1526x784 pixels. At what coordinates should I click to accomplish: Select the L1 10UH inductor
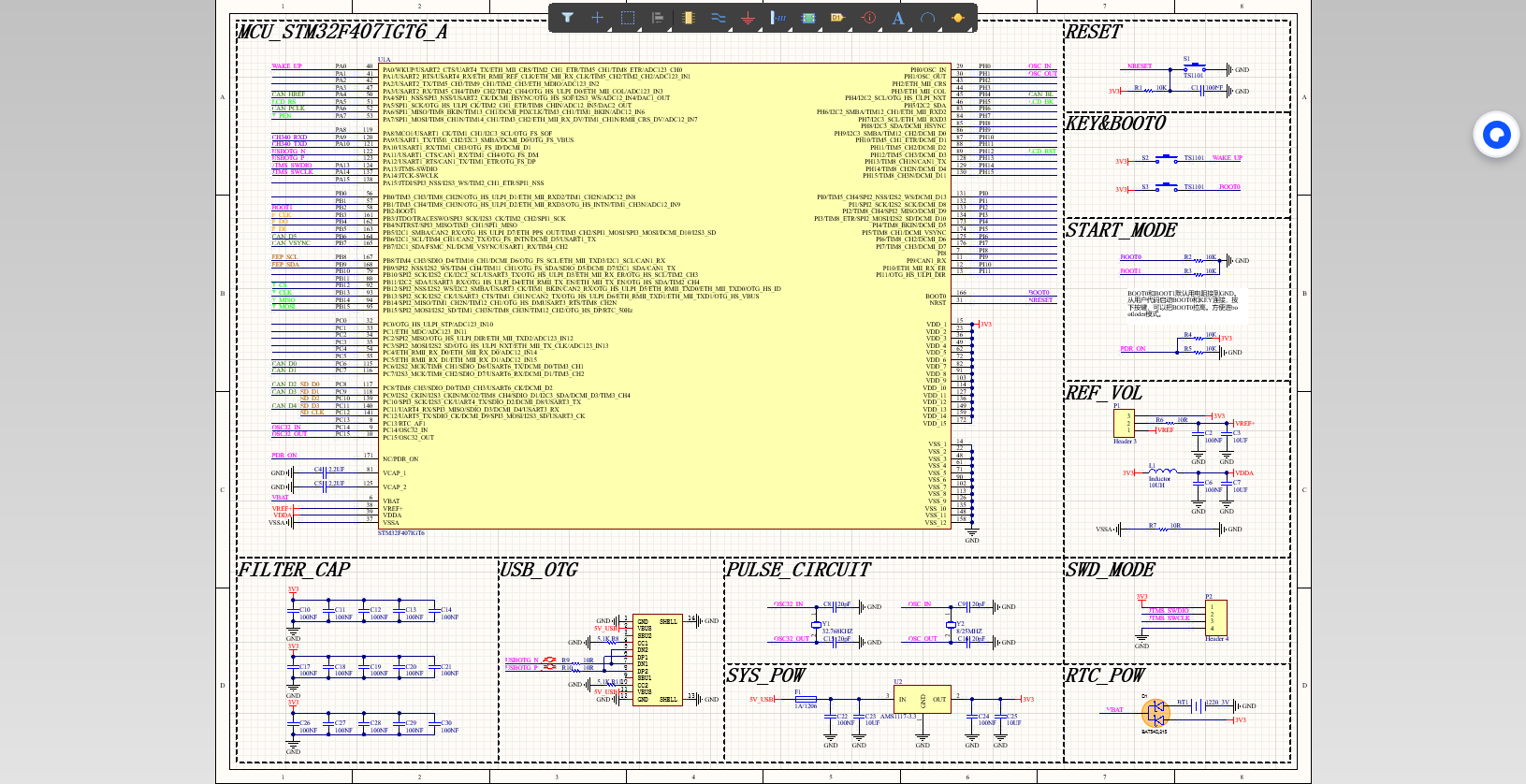[1162, 472]
